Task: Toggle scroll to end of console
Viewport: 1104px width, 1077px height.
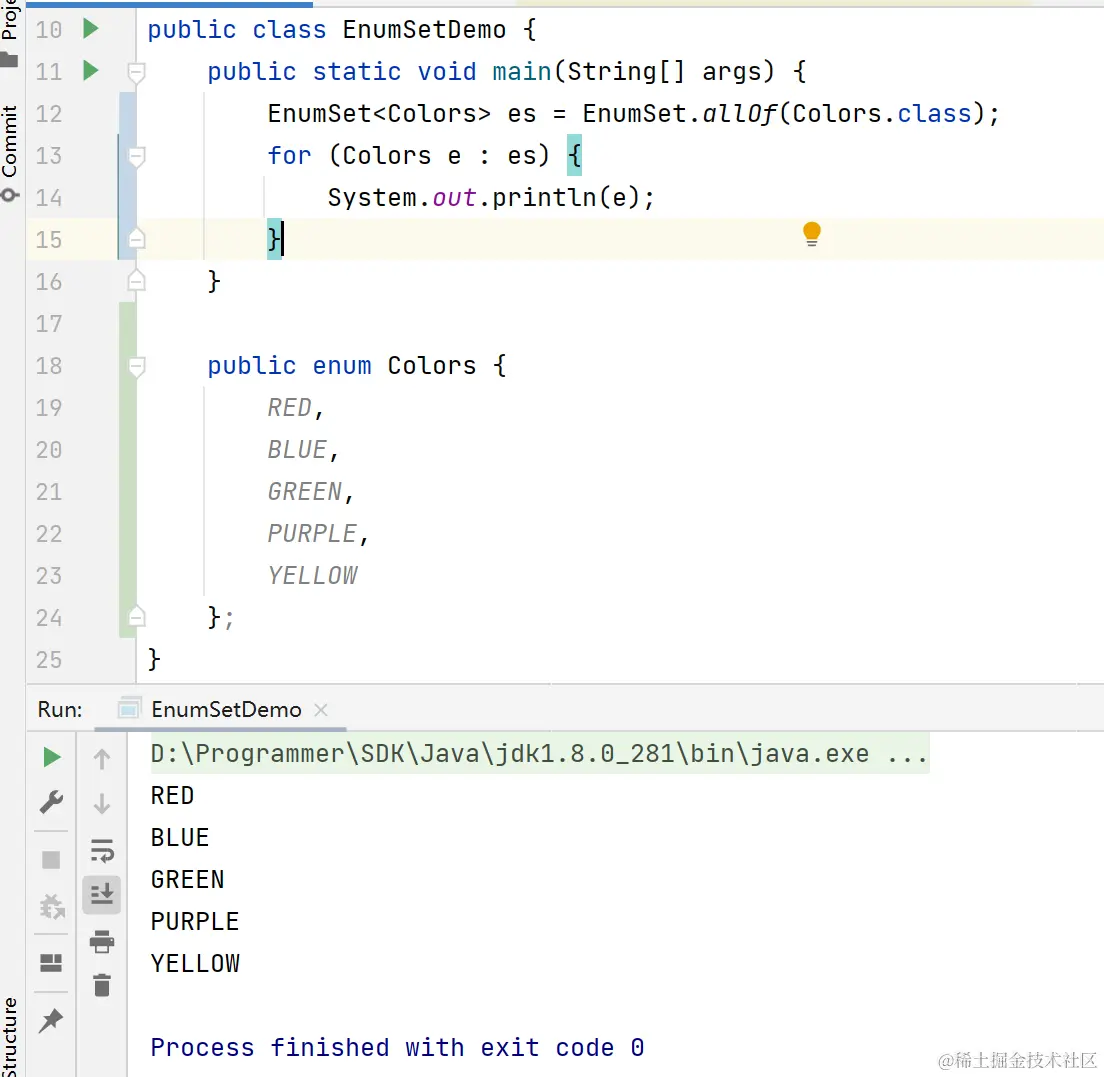Action: point(102,894)
